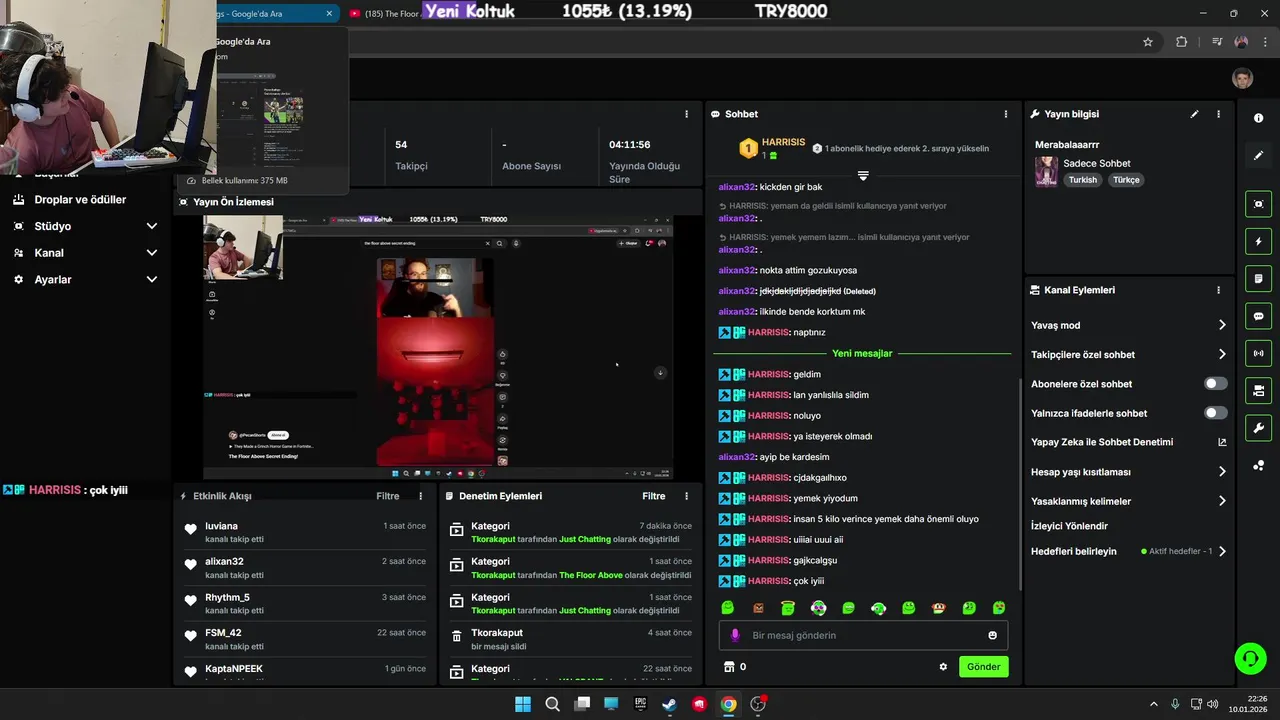Open Hedefleri belirleyin chevron
Screen dimensions: 1280x720
(1221, 551)
